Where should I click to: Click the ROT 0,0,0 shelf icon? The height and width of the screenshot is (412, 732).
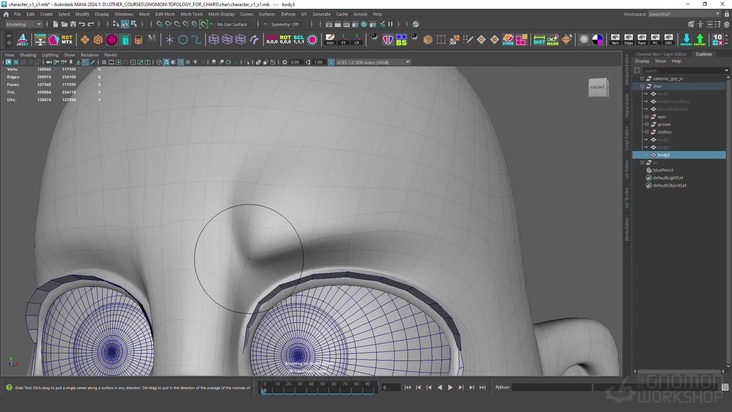(284, 39)
